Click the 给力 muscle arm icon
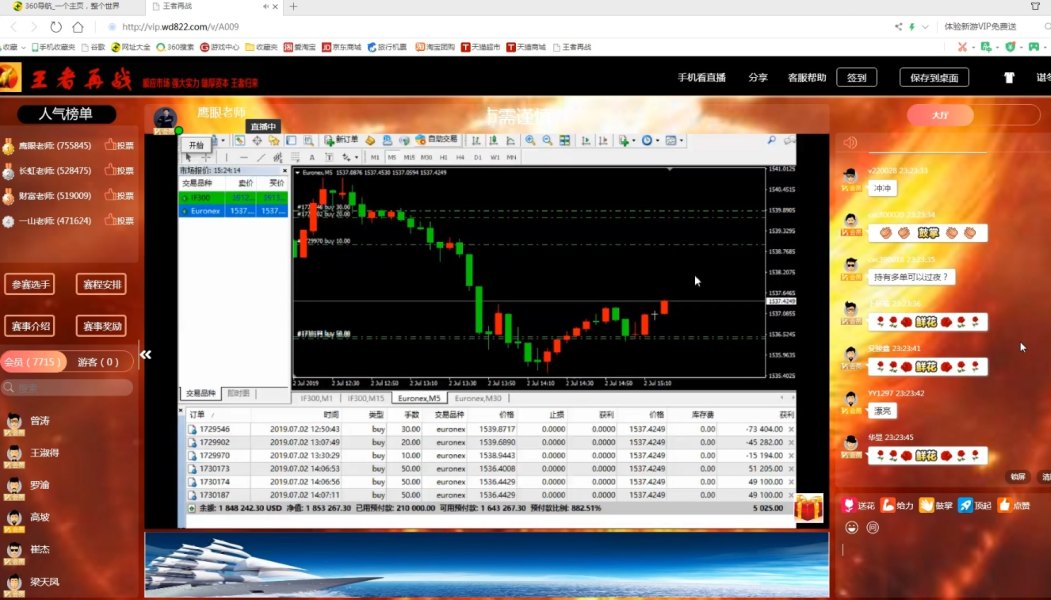The height and width of the screenshot is (600, 1051). [888, 506]
